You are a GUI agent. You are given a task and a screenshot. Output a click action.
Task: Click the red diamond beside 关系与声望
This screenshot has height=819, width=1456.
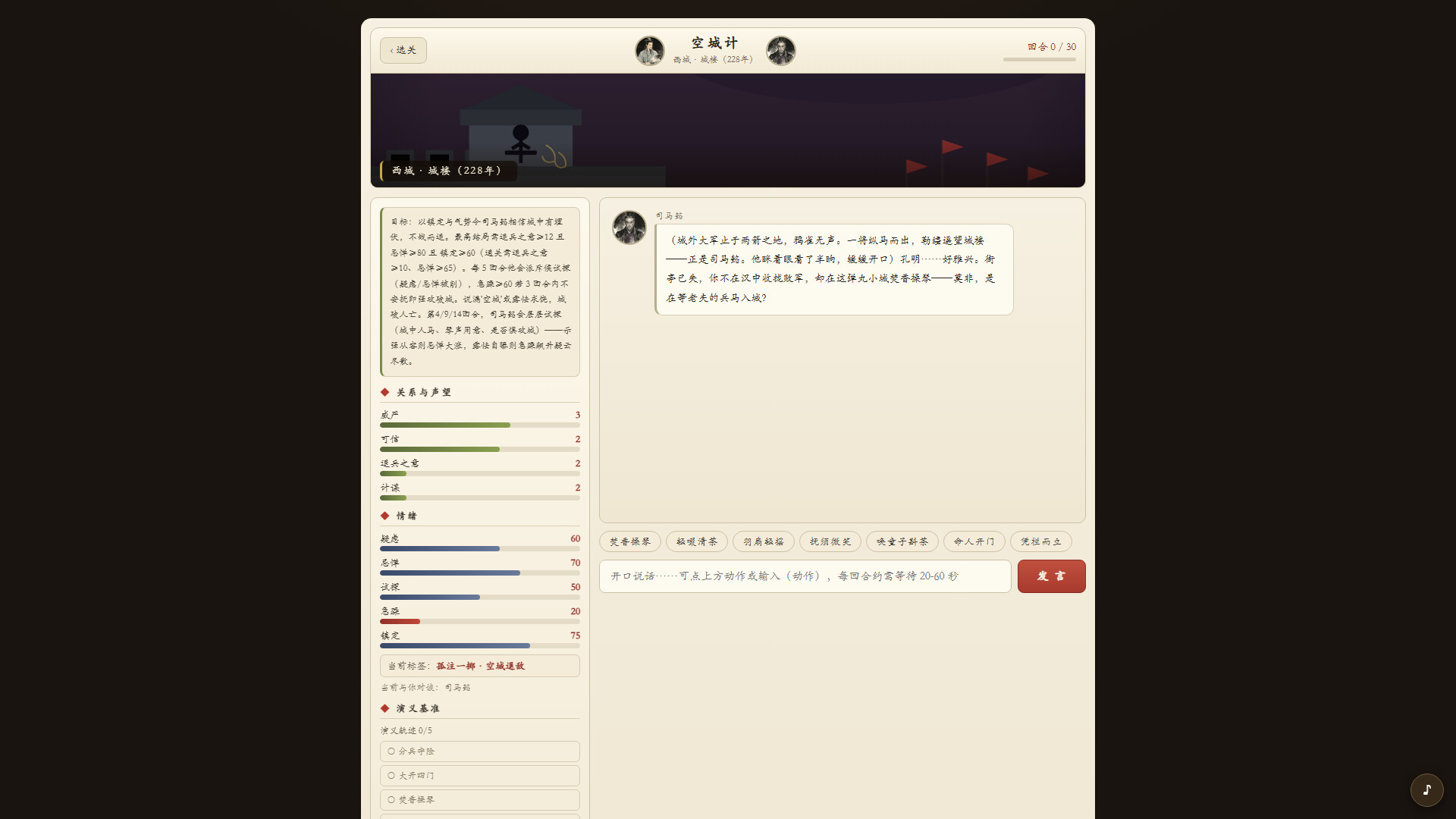click(x=385, y=392)
